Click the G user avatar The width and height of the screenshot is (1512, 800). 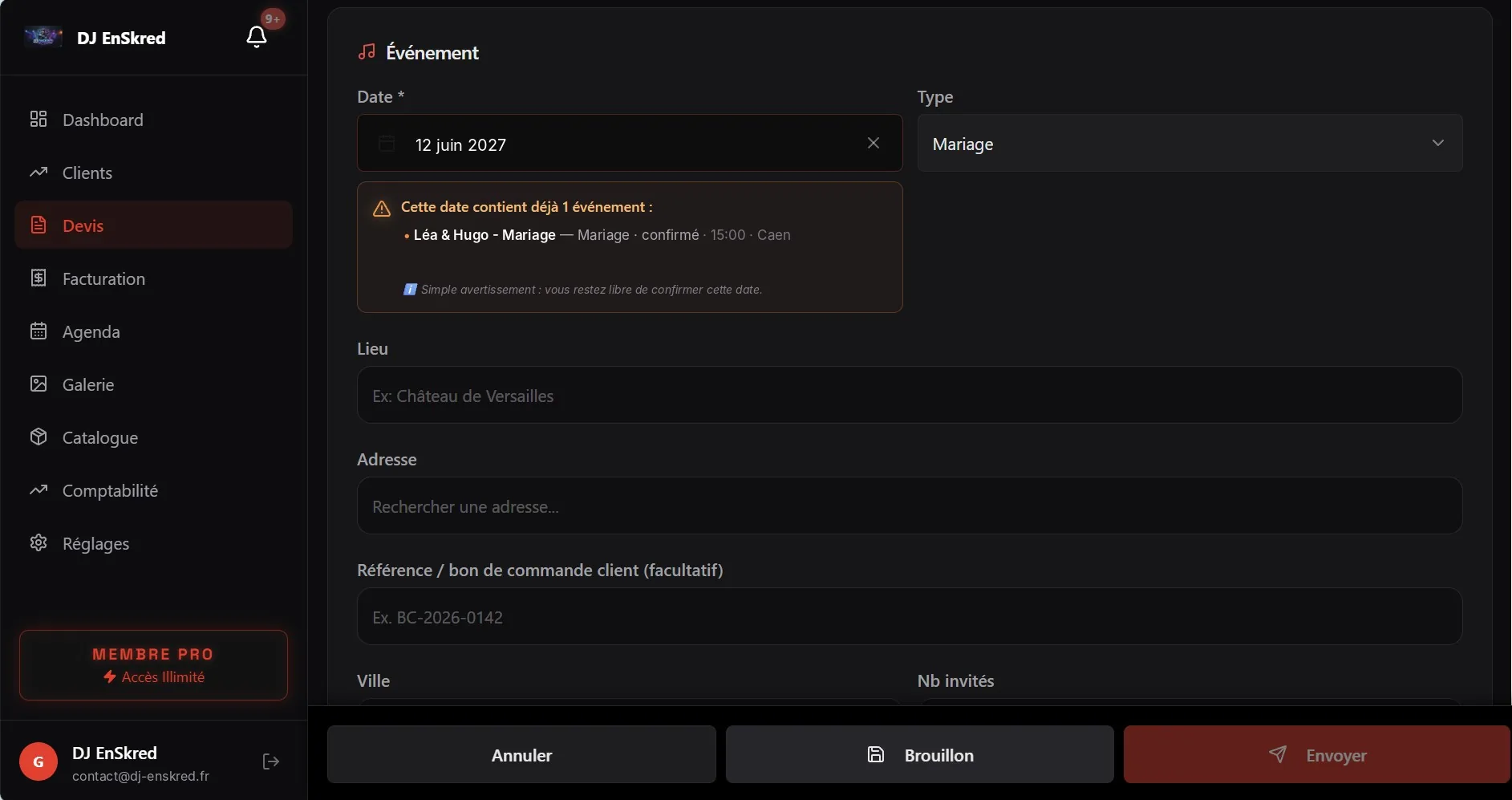point(39,761)
